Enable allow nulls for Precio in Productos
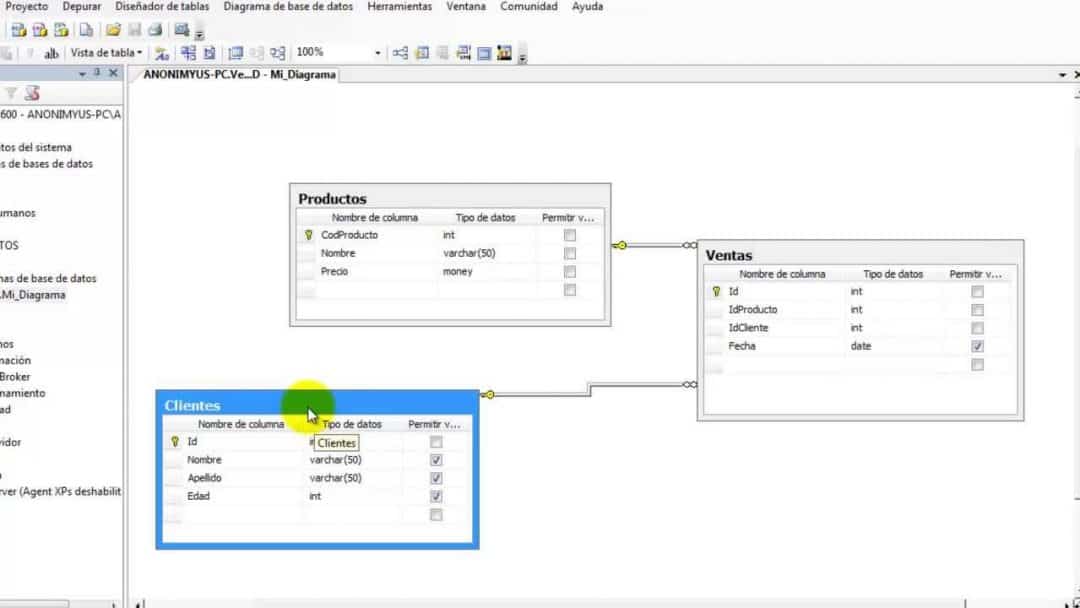1080x608 pixels. point(570,271)
